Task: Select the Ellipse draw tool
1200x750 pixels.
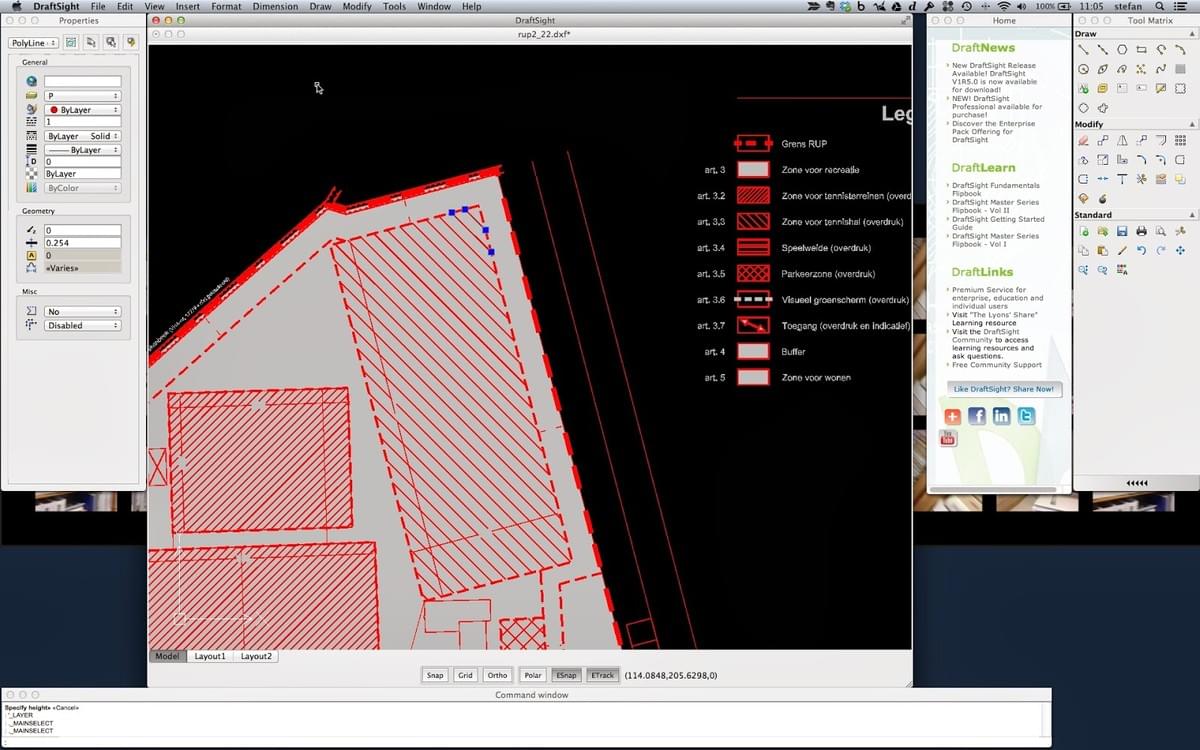Action: click(1102, 69)
